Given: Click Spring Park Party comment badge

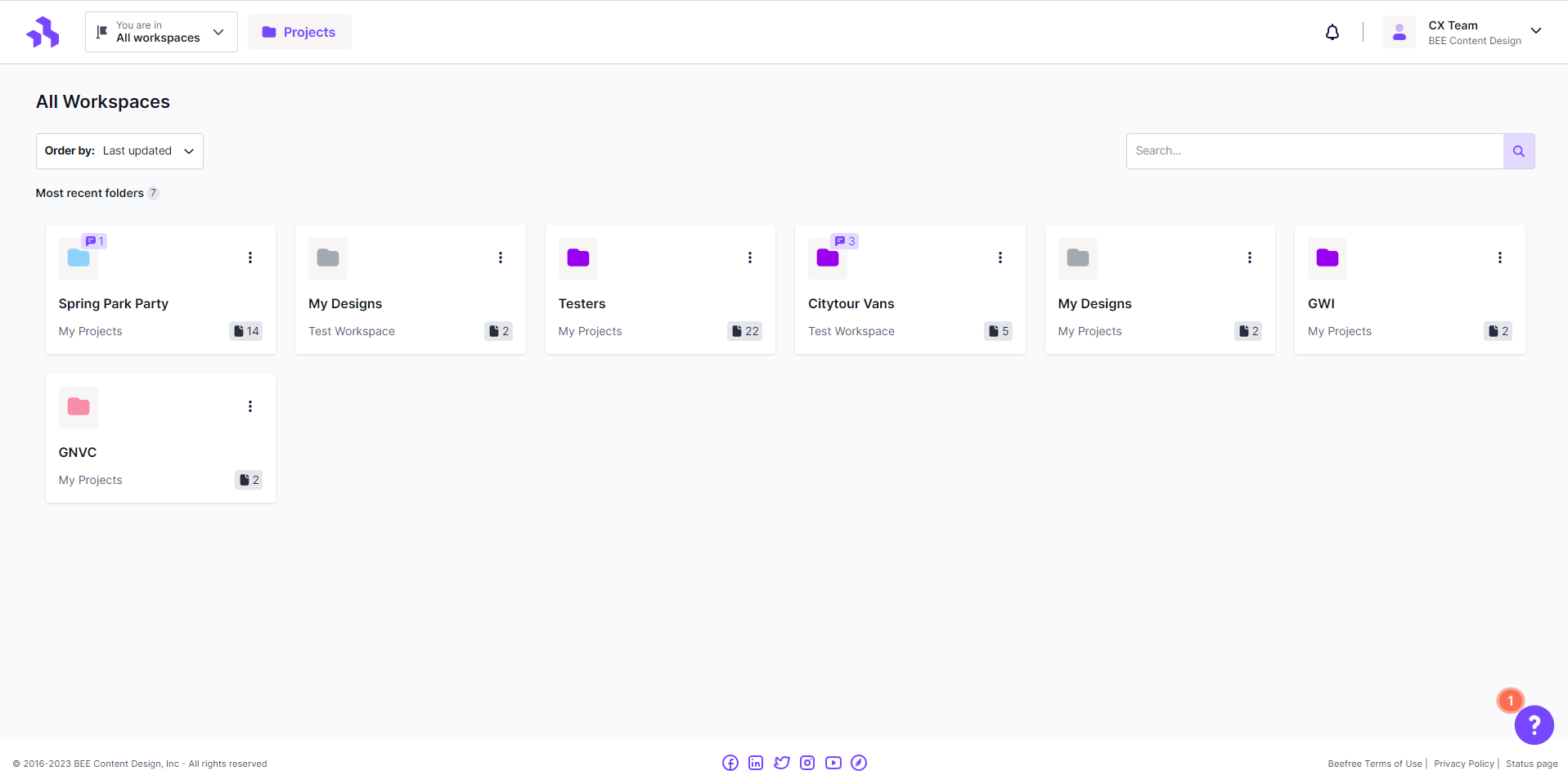Looking at the screenshot, I should (95, 241).
